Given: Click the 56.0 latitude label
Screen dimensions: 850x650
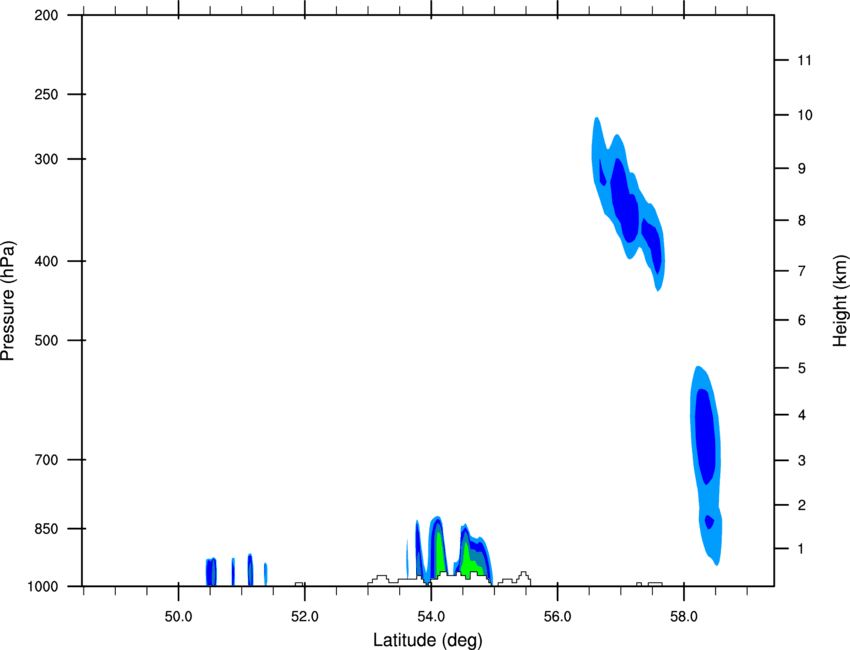Looking at the screenshot, I should coord(557,617).
